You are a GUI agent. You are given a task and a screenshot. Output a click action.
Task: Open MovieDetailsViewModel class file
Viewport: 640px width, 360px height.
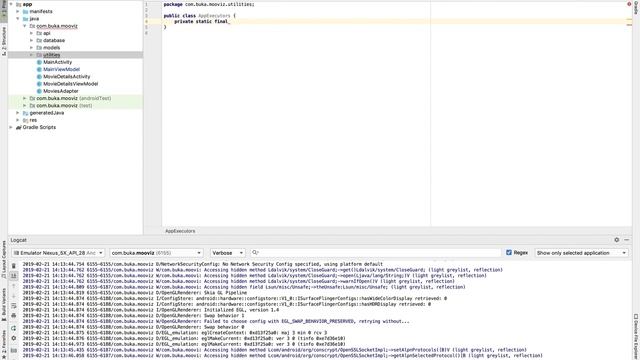point(70,84)
